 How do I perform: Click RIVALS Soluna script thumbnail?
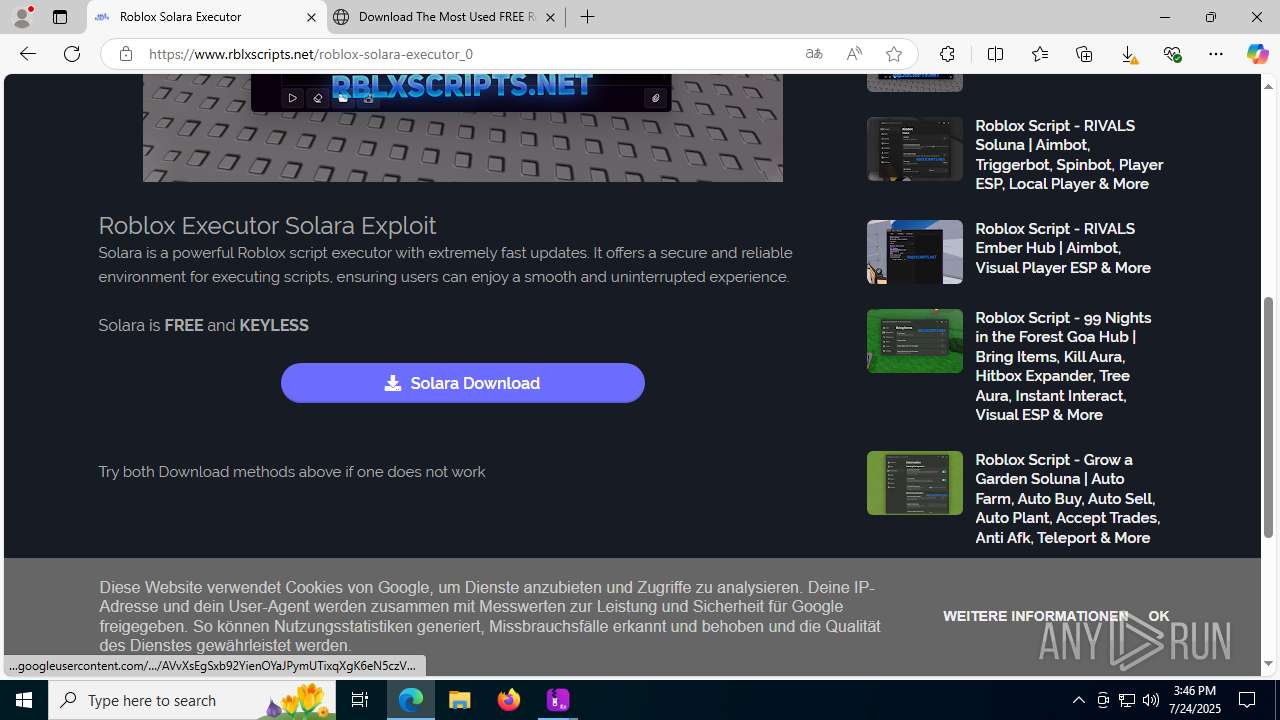(915, 149)
